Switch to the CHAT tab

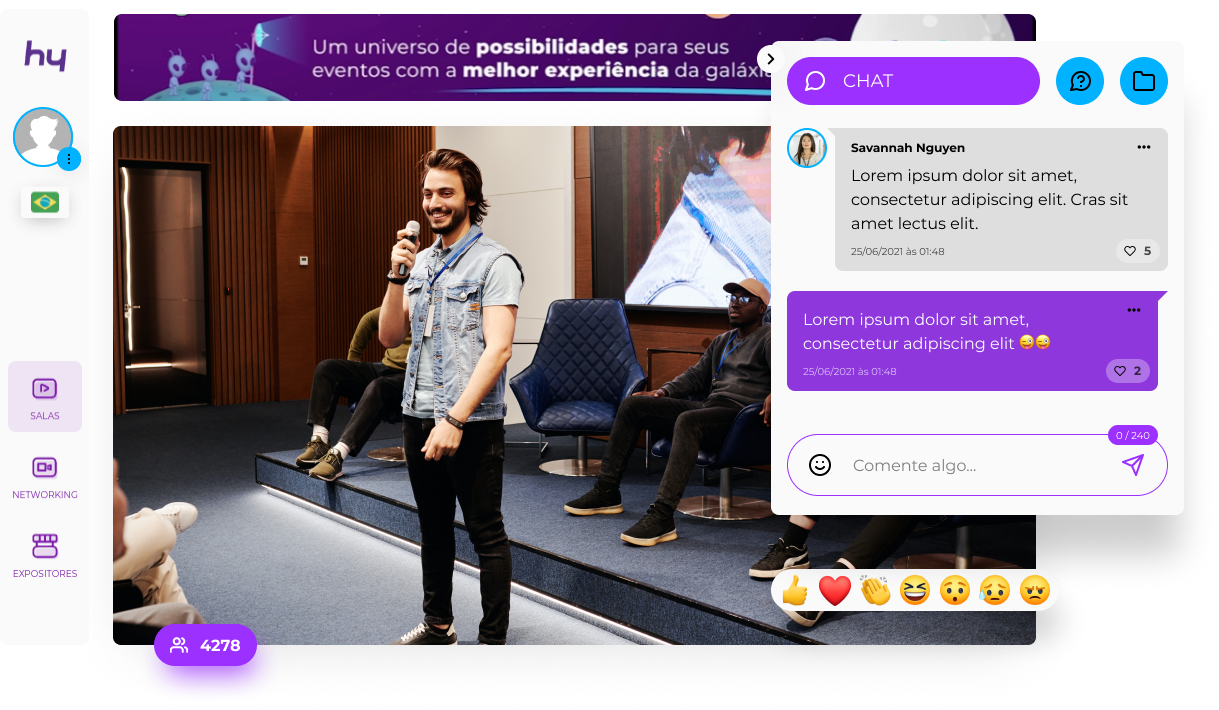tap(912, 81)
